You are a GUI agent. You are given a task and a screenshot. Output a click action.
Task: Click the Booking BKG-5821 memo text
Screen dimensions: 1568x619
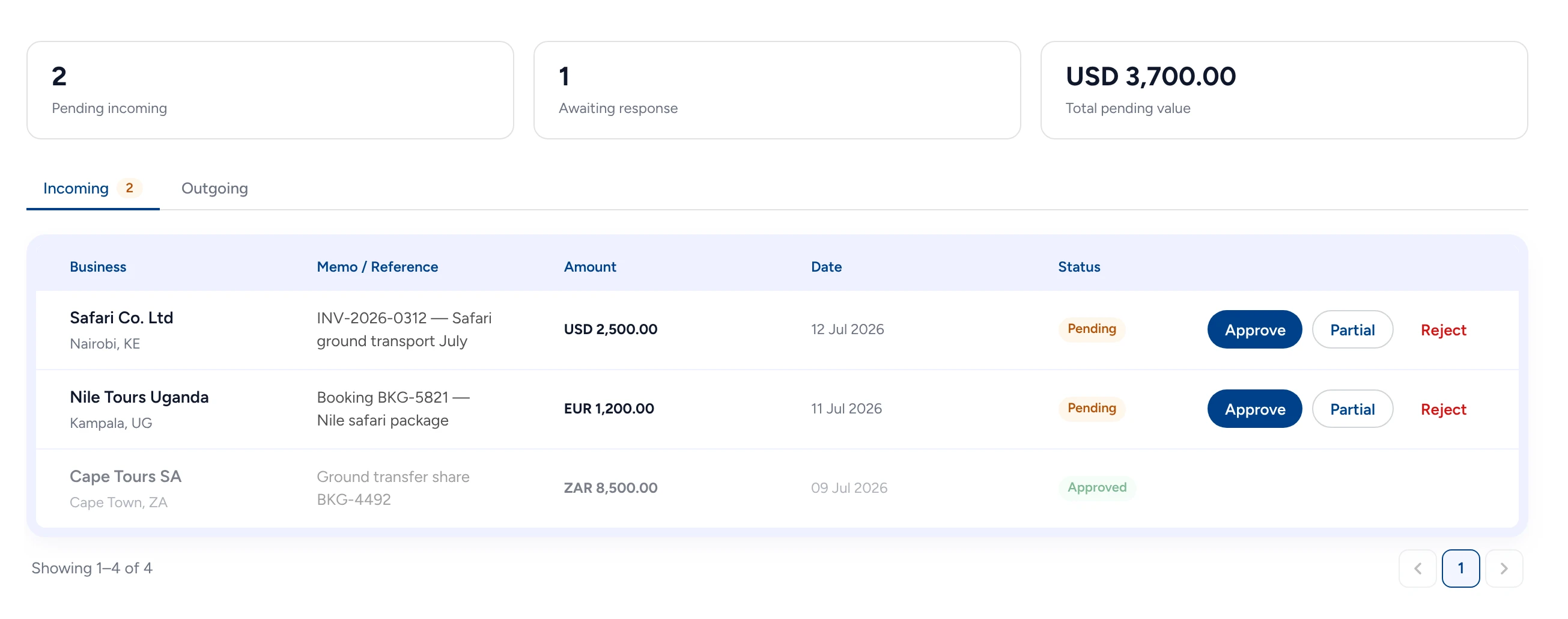click(394, 409)
